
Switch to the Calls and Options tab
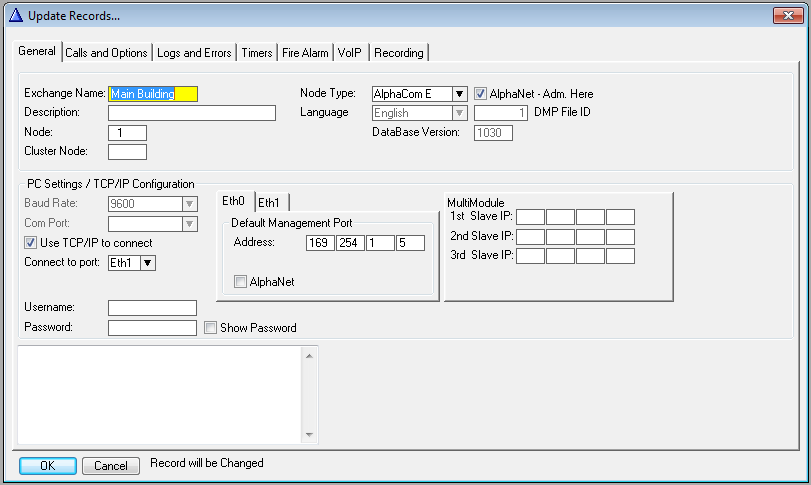[106, 53]
